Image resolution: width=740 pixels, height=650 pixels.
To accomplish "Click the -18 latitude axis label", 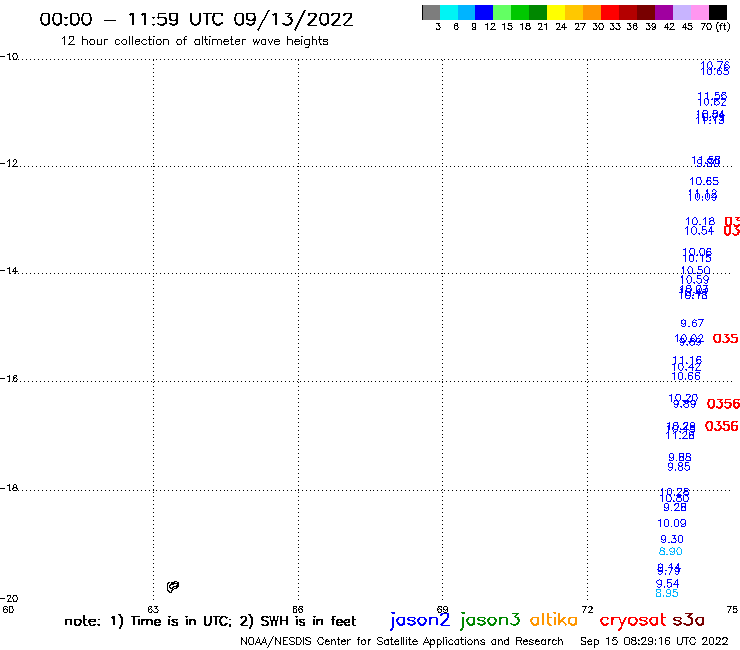I will [9, 488].
